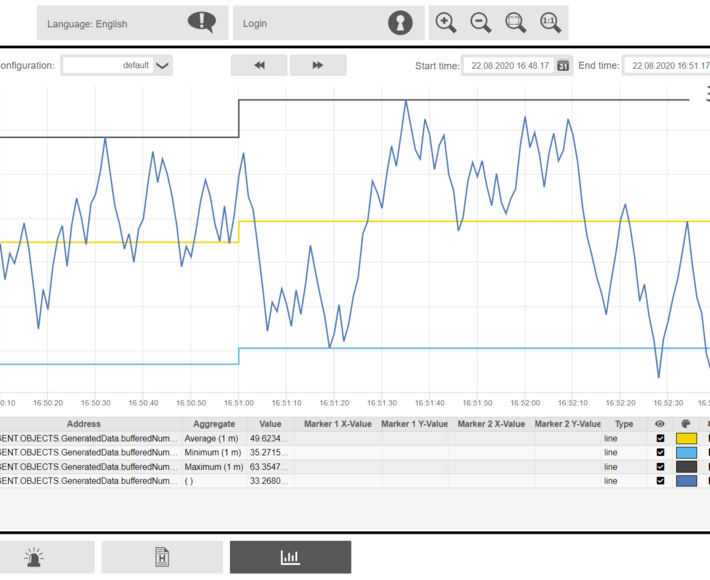
Task: Reset zoom with the 1:1 magnifier icon
Action: (x=550, y=23)
